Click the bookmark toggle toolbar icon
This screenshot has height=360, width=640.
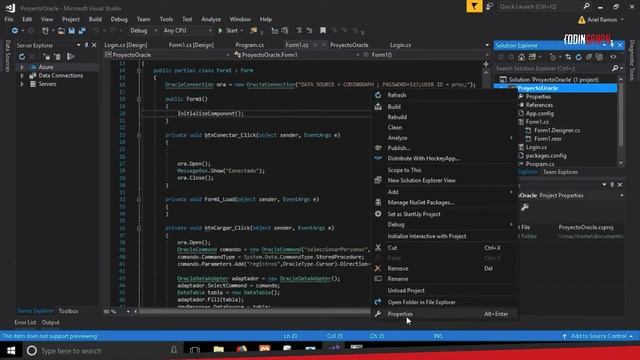coord(323,31)
